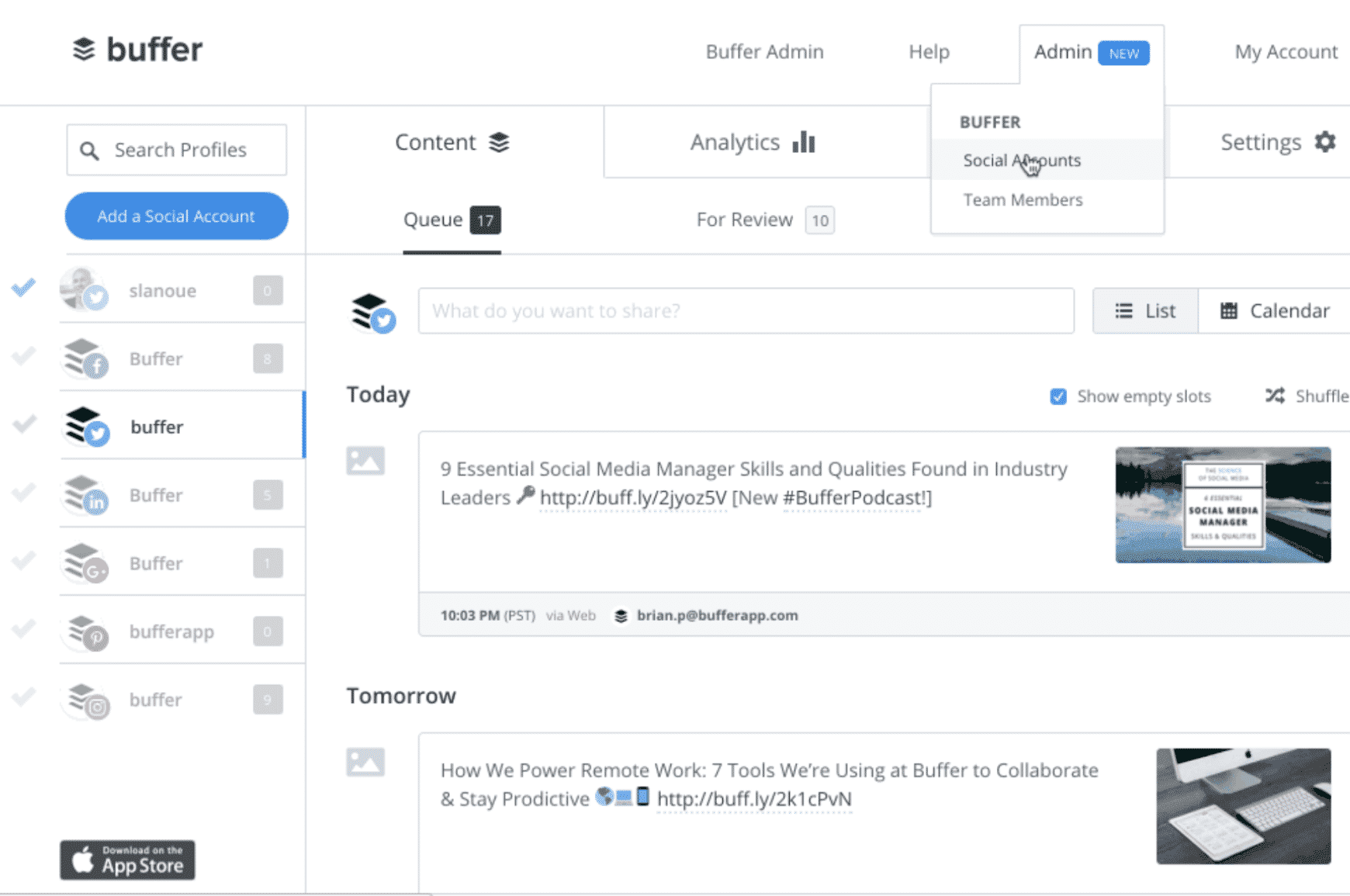The width and height of the screenshot is (1350, 896).
Task: Click the Shuffle queue icon
Action: [x=1275, y=396]
